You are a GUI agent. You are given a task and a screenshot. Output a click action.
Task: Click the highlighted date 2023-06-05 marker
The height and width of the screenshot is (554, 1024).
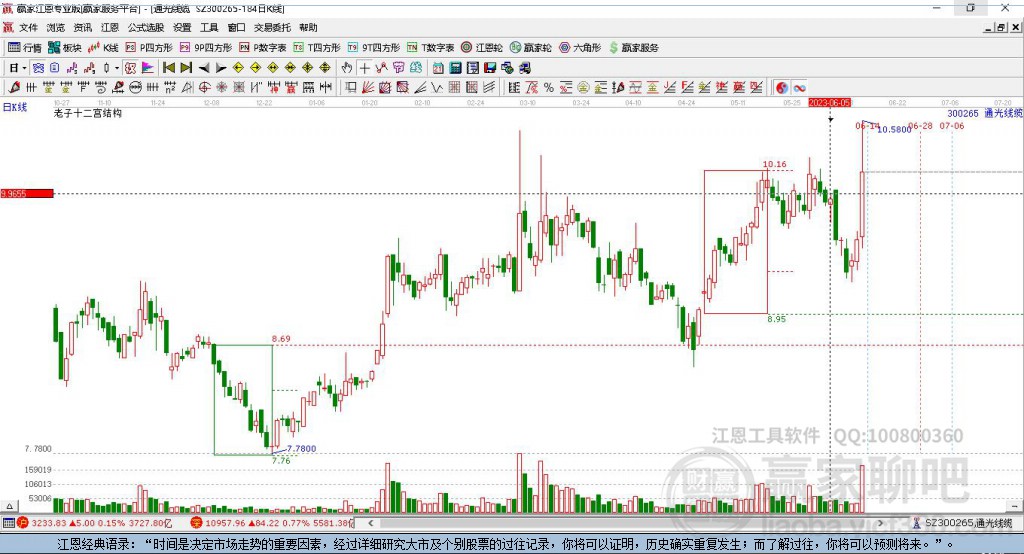pos(829,103)
